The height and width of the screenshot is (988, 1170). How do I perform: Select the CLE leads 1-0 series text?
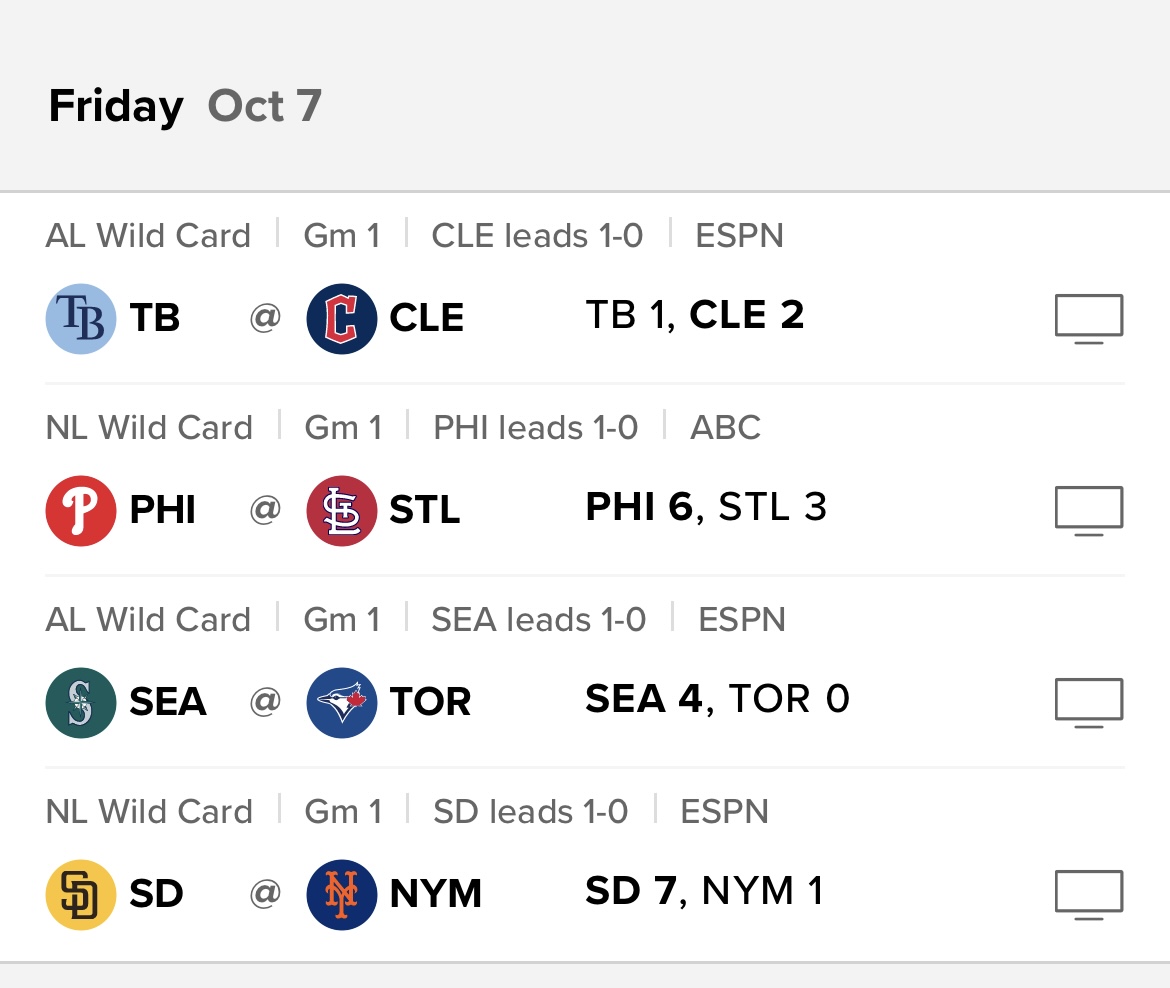(x=537, y=236)
